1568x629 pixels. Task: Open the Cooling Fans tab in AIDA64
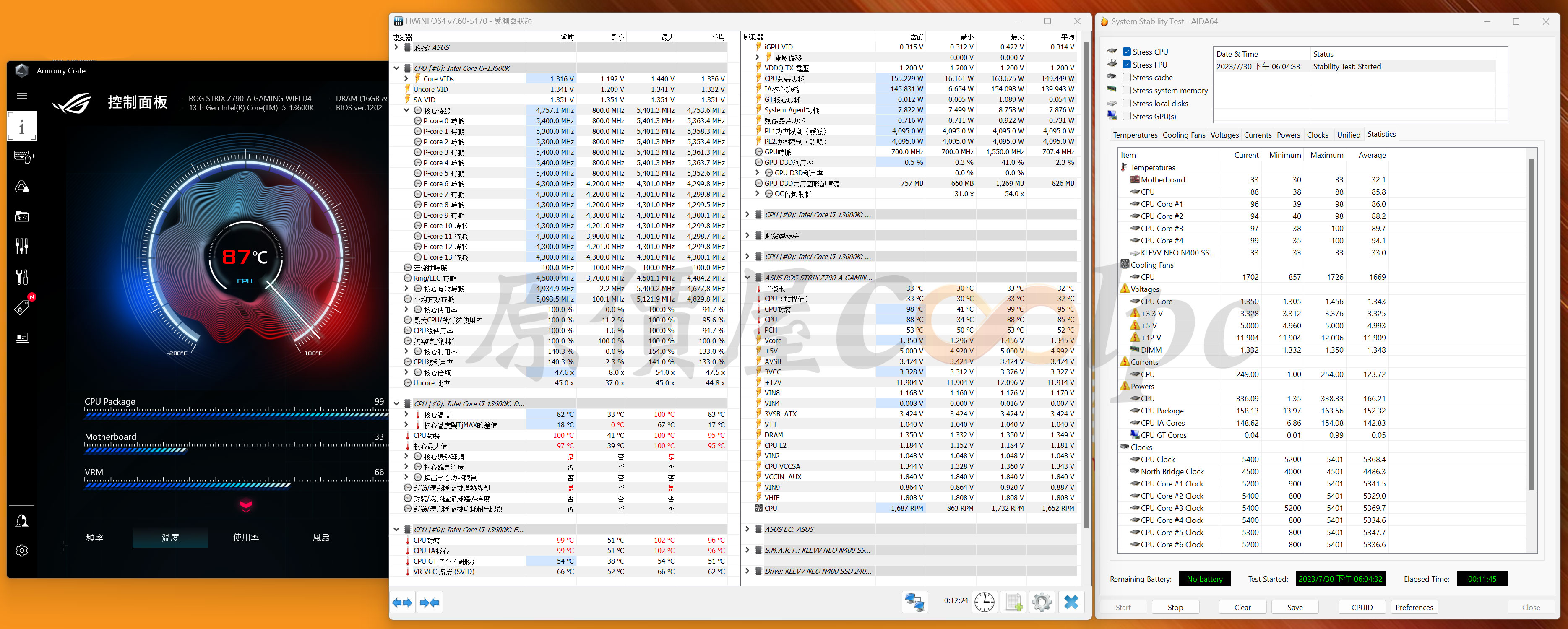click(1183, 135)
